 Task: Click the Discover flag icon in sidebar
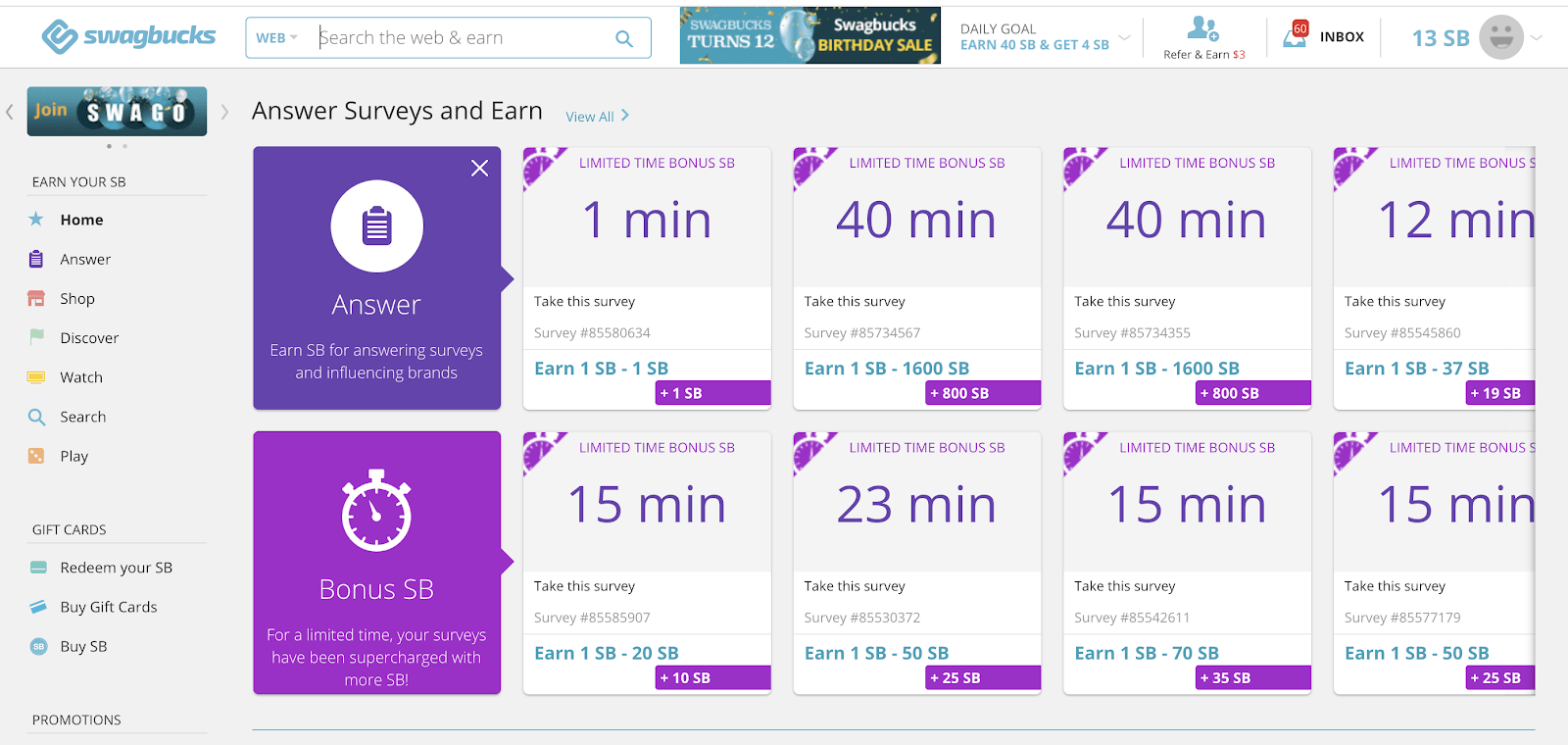(x=36, y=337)
